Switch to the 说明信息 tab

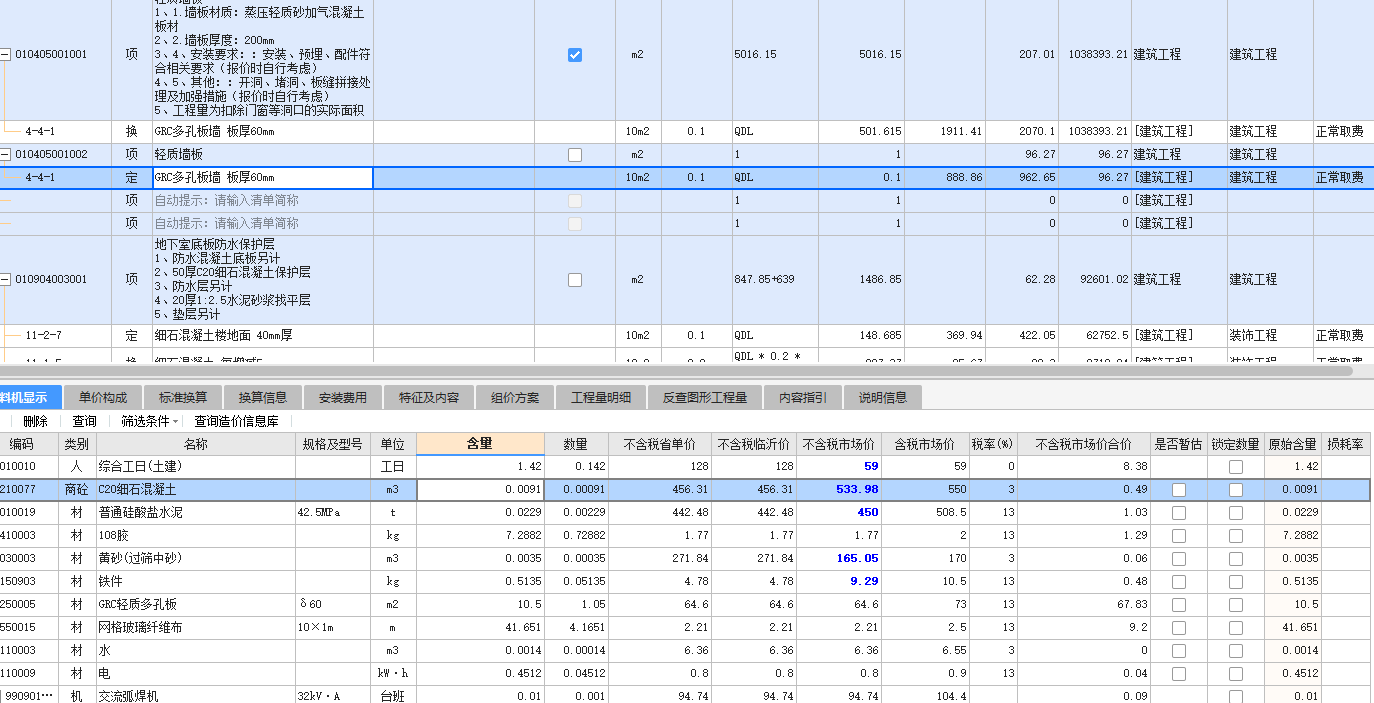tap(883, 397)
